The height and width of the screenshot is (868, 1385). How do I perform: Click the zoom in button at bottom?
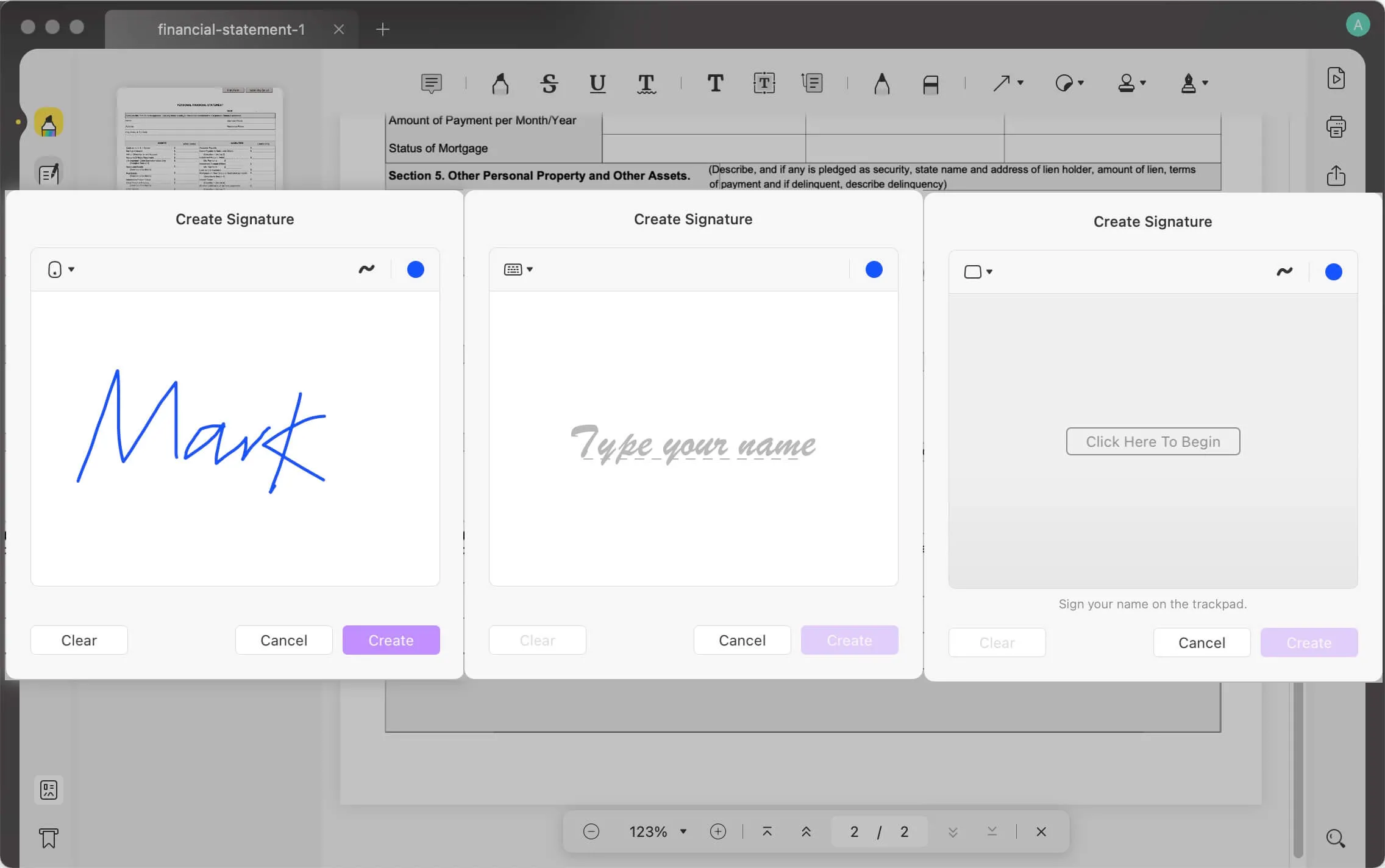tap(718, 831)
